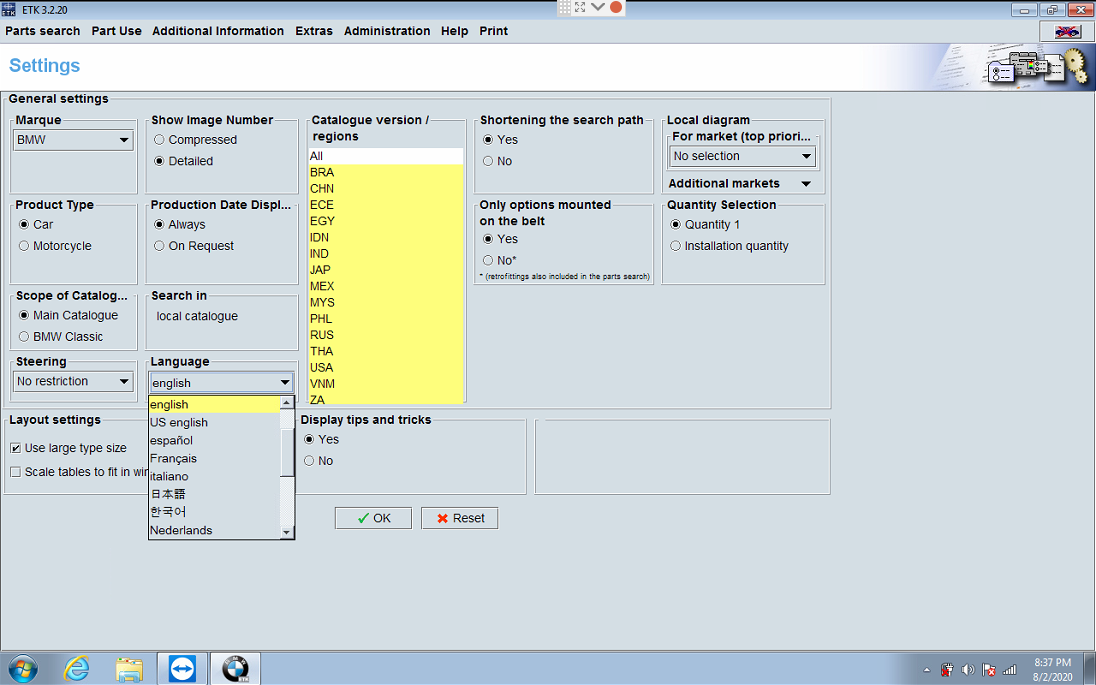1096x685 pixels.
Task: Click the network signal tray icon
Action: (x=1009, y=670)
